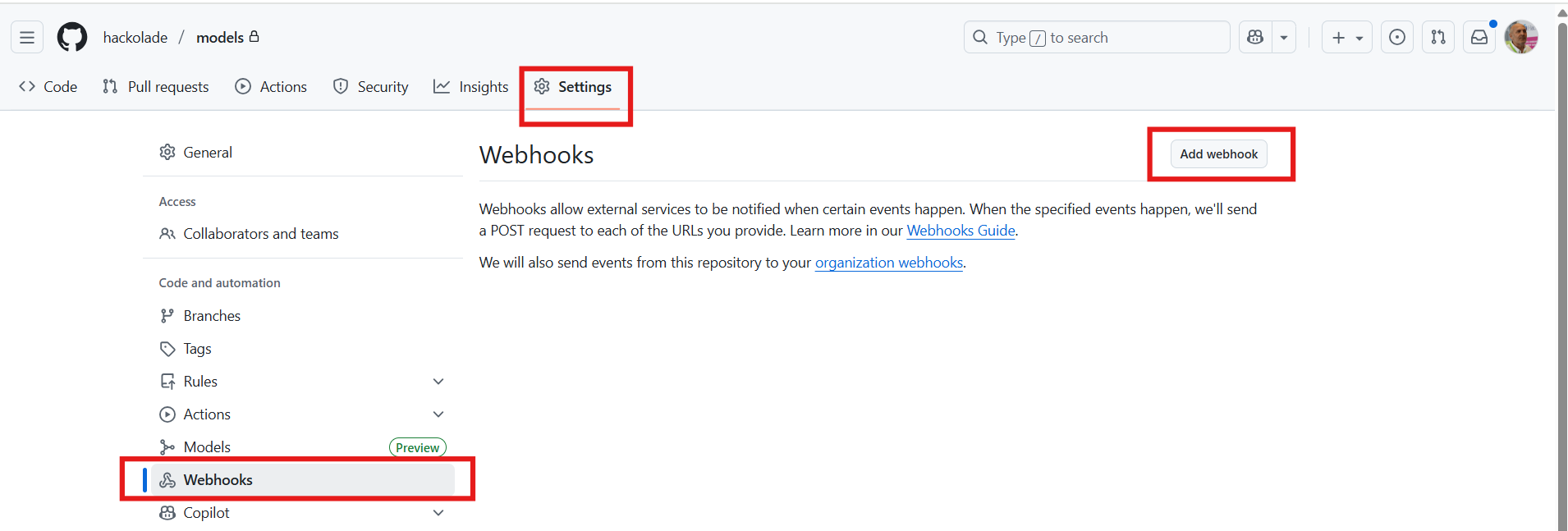
Task: Open the organization webhooks link
Action: coord(889,263)
